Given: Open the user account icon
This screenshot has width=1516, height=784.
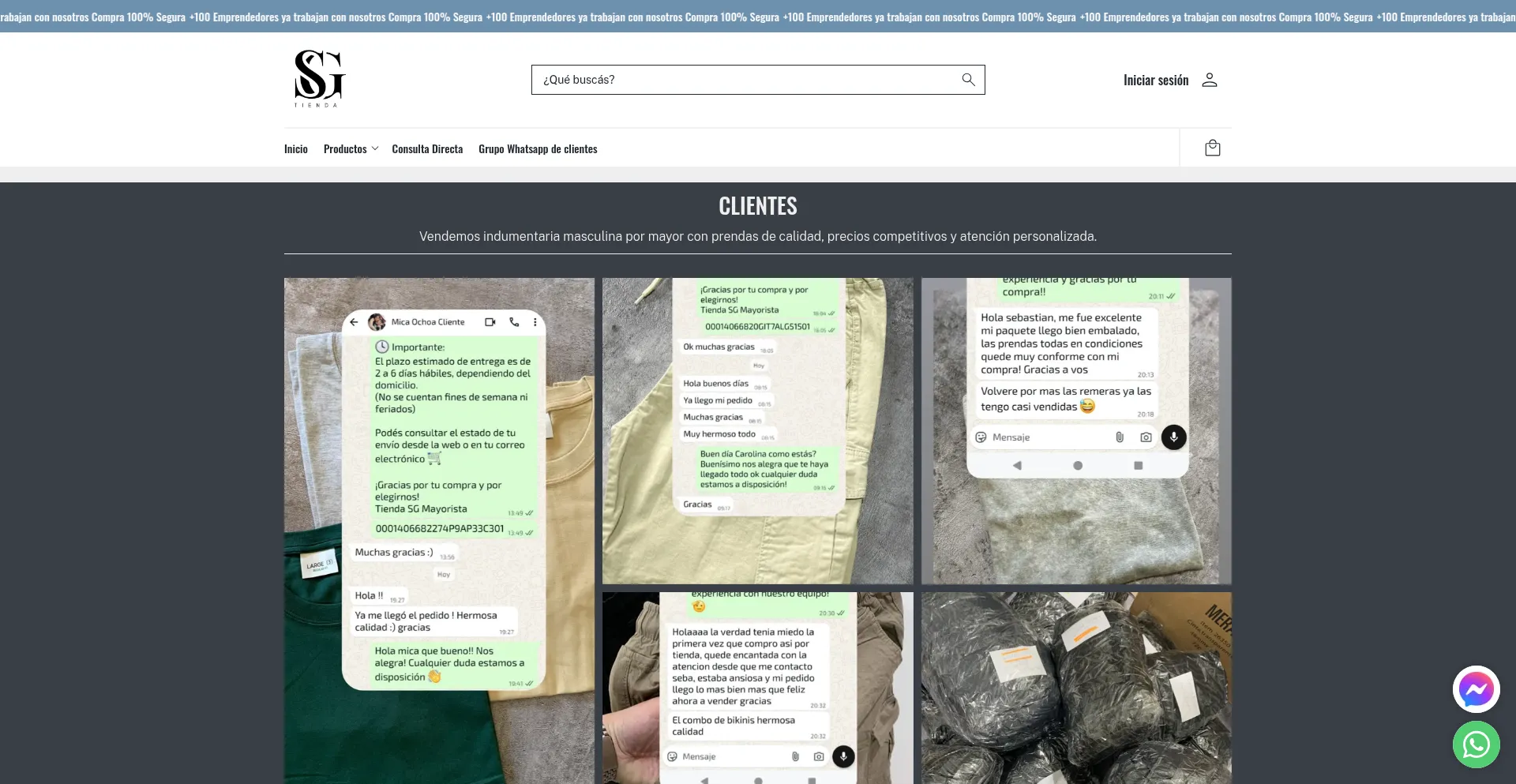Looking at the screenshot, I should point(1210,80).
